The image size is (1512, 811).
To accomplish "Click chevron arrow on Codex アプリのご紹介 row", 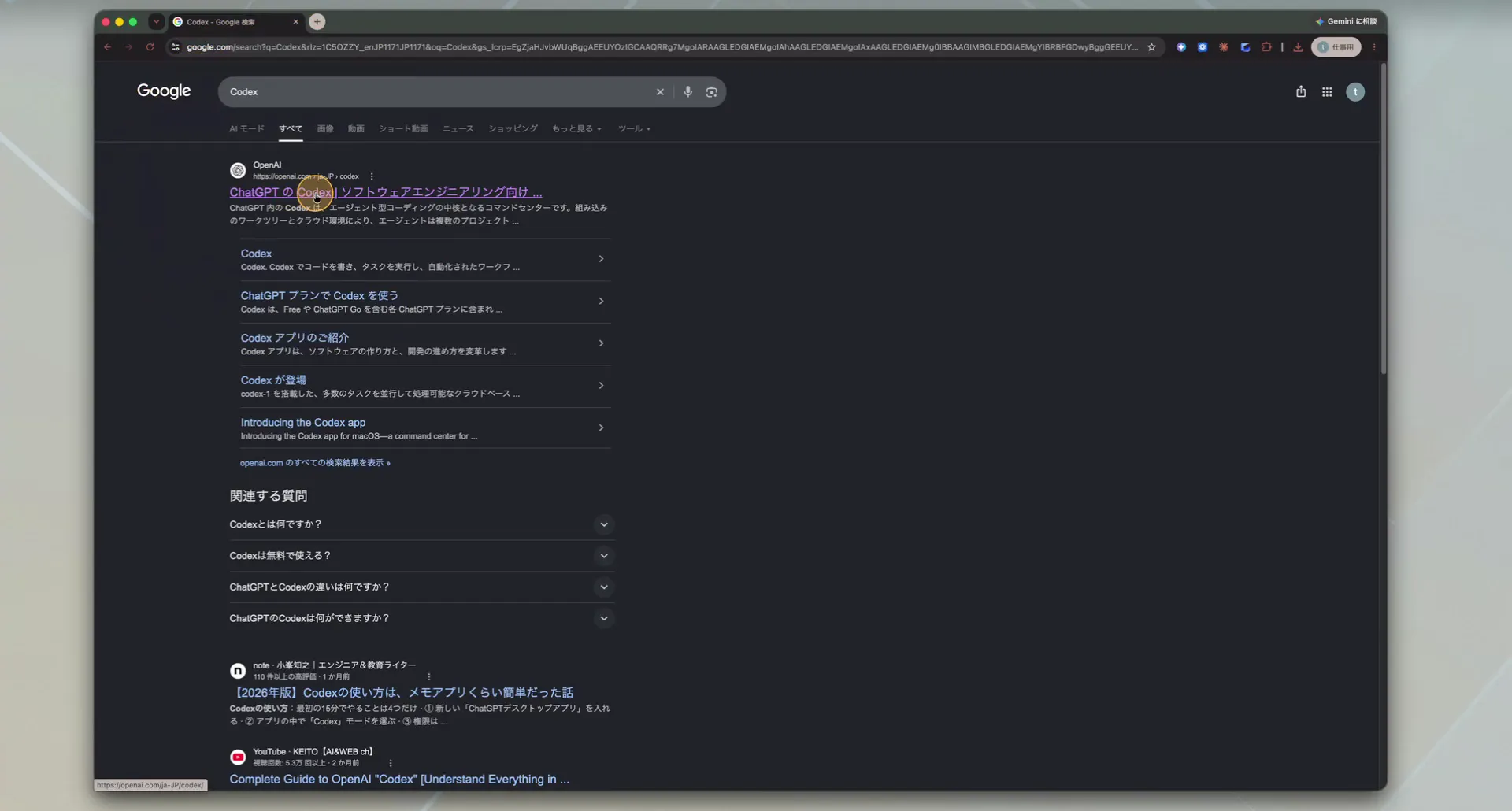I will tap(601, 343).
